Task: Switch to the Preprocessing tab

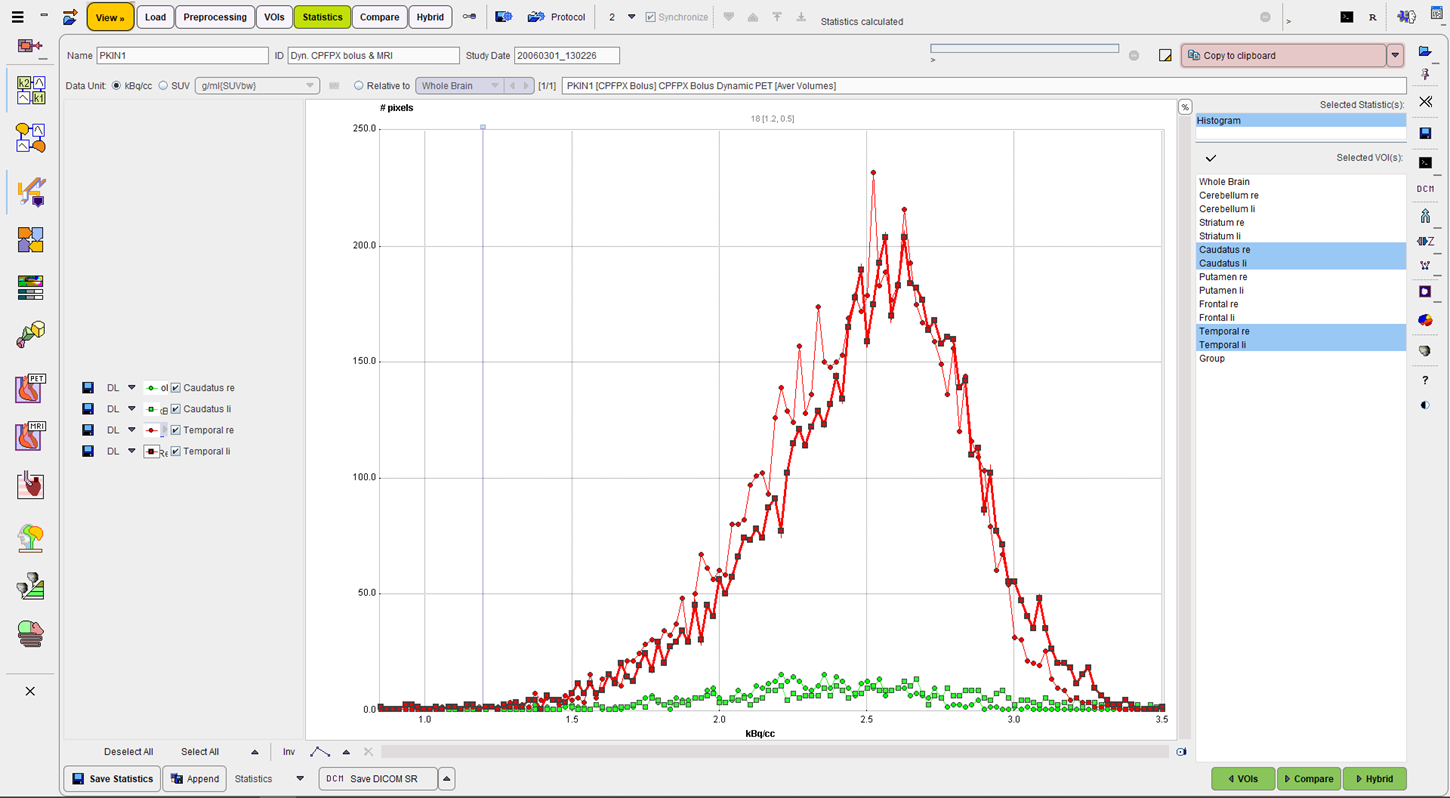Action: tap(215, 17)
